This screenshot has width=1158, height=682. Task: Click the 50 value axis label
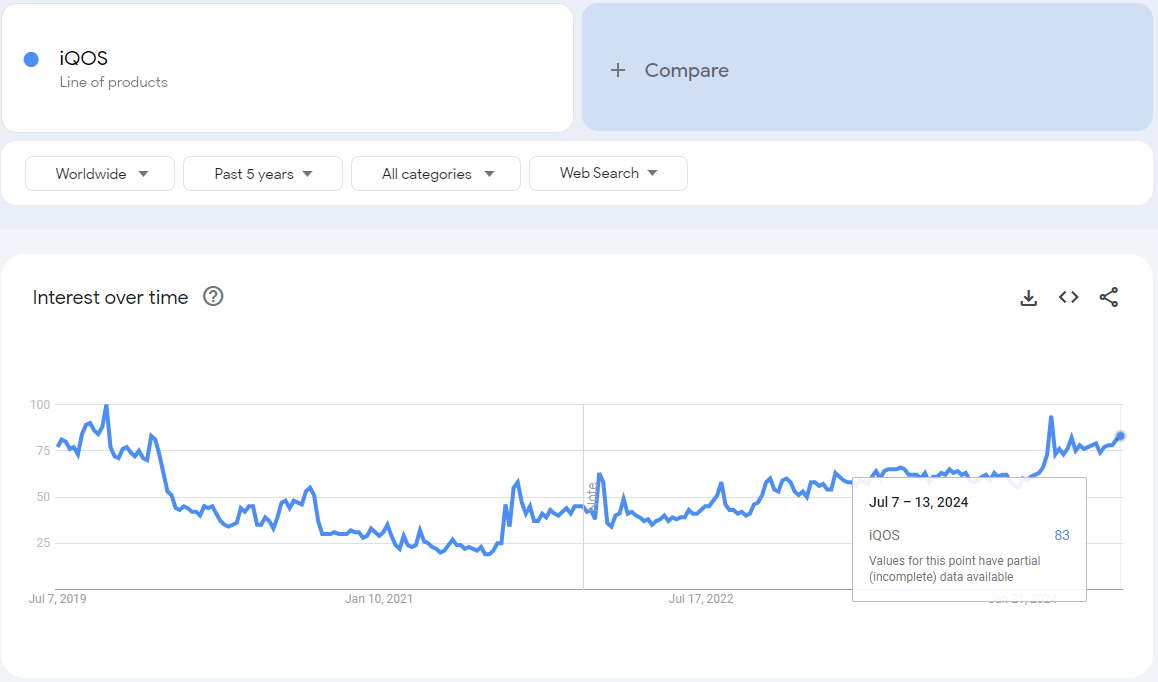click(43, 497)
